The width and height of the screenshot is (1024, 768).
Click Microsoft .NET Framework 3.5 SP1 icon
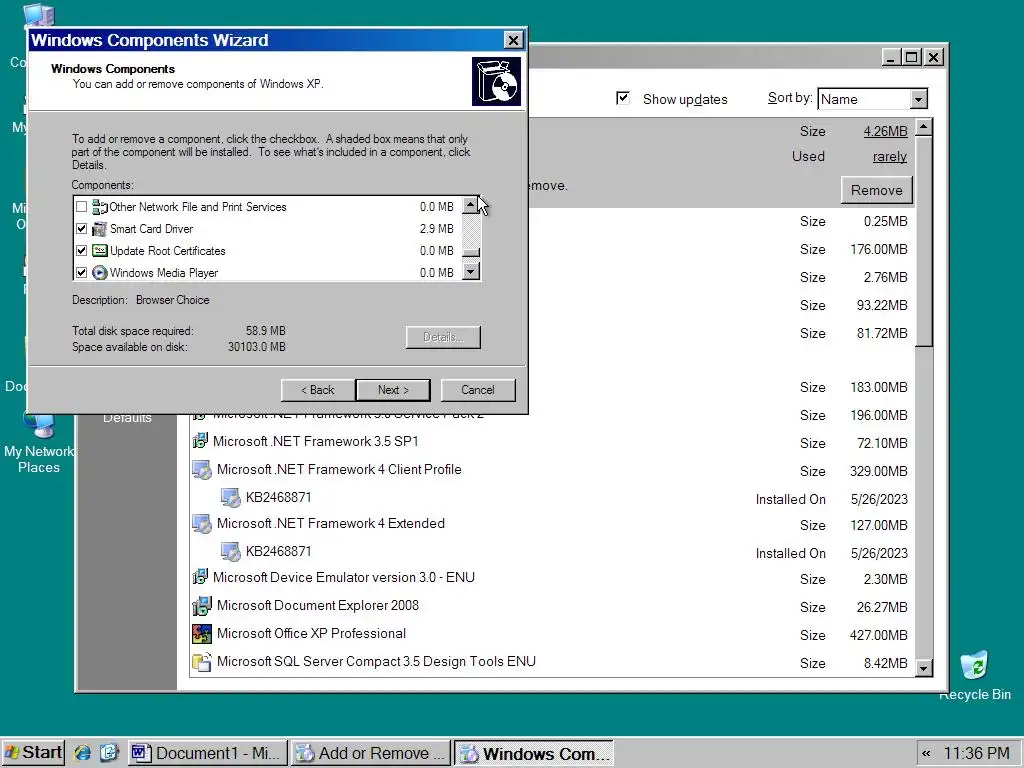click(x=200, y=441)
